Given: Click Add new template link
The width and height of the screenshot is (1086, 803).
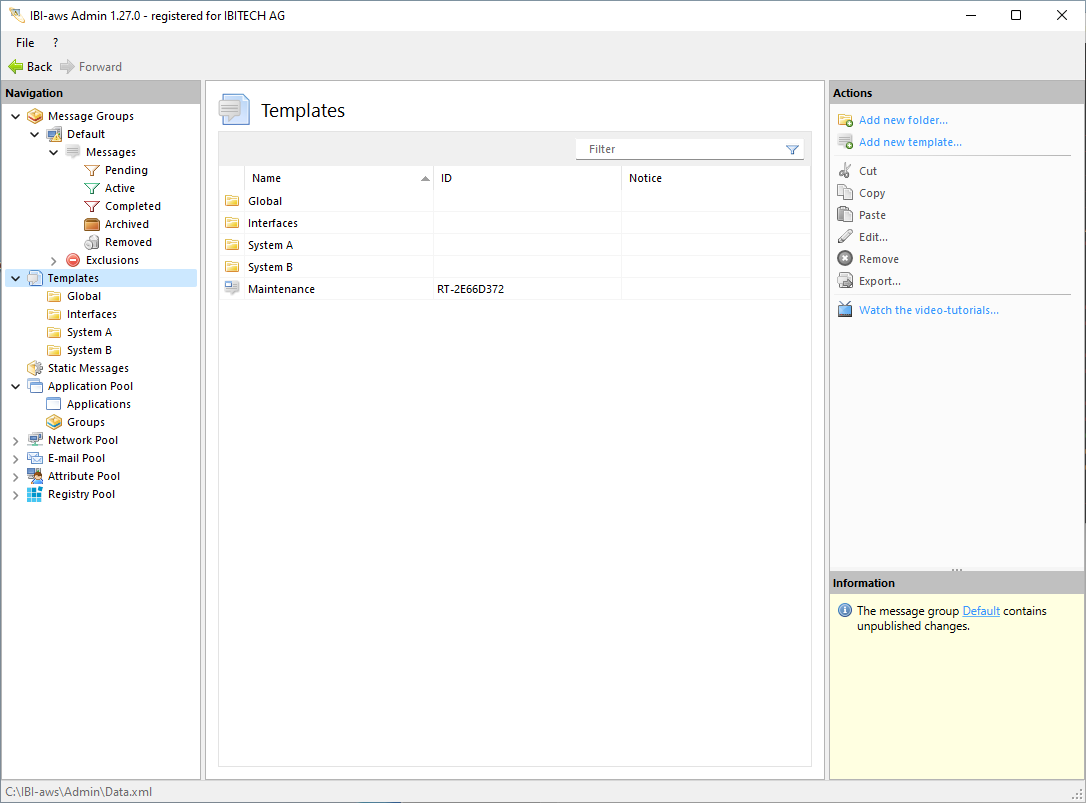Looking at the screenshot, I should [x=910, y=142].
